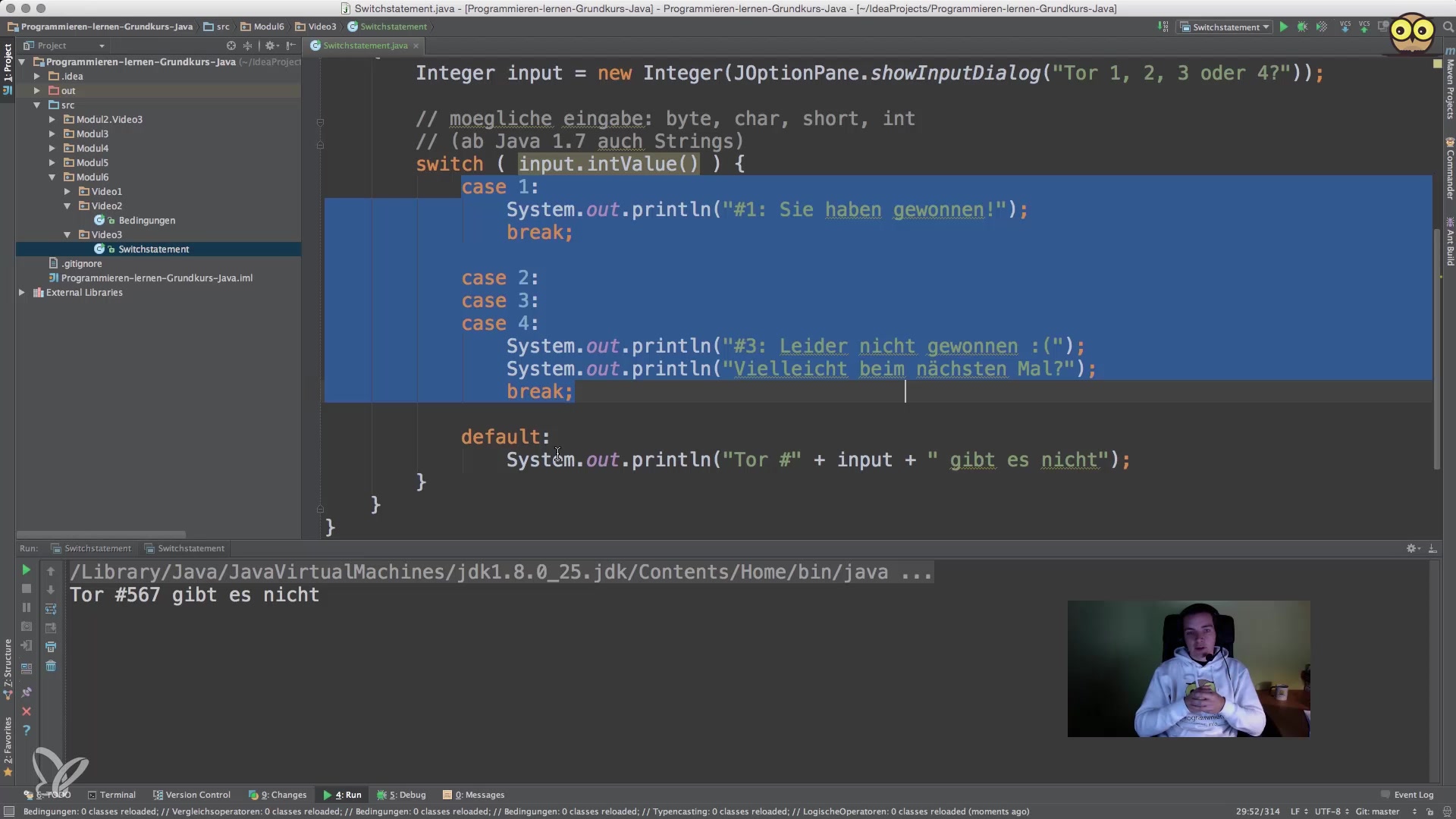The image size is (1456, 819).
Task: Run Switchstatement with the green toolbar play button
Action: coord(1283,27)
